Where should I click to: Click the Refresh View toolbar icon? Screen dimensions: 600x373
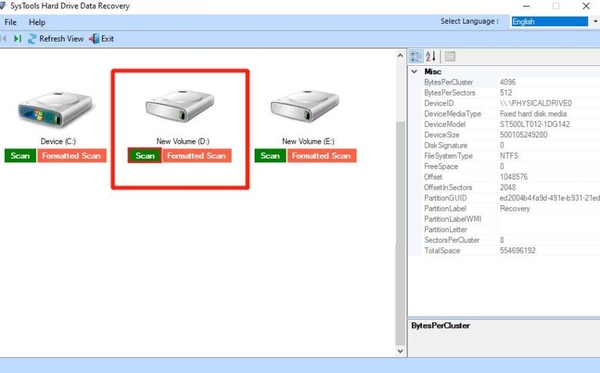[32, 39]
